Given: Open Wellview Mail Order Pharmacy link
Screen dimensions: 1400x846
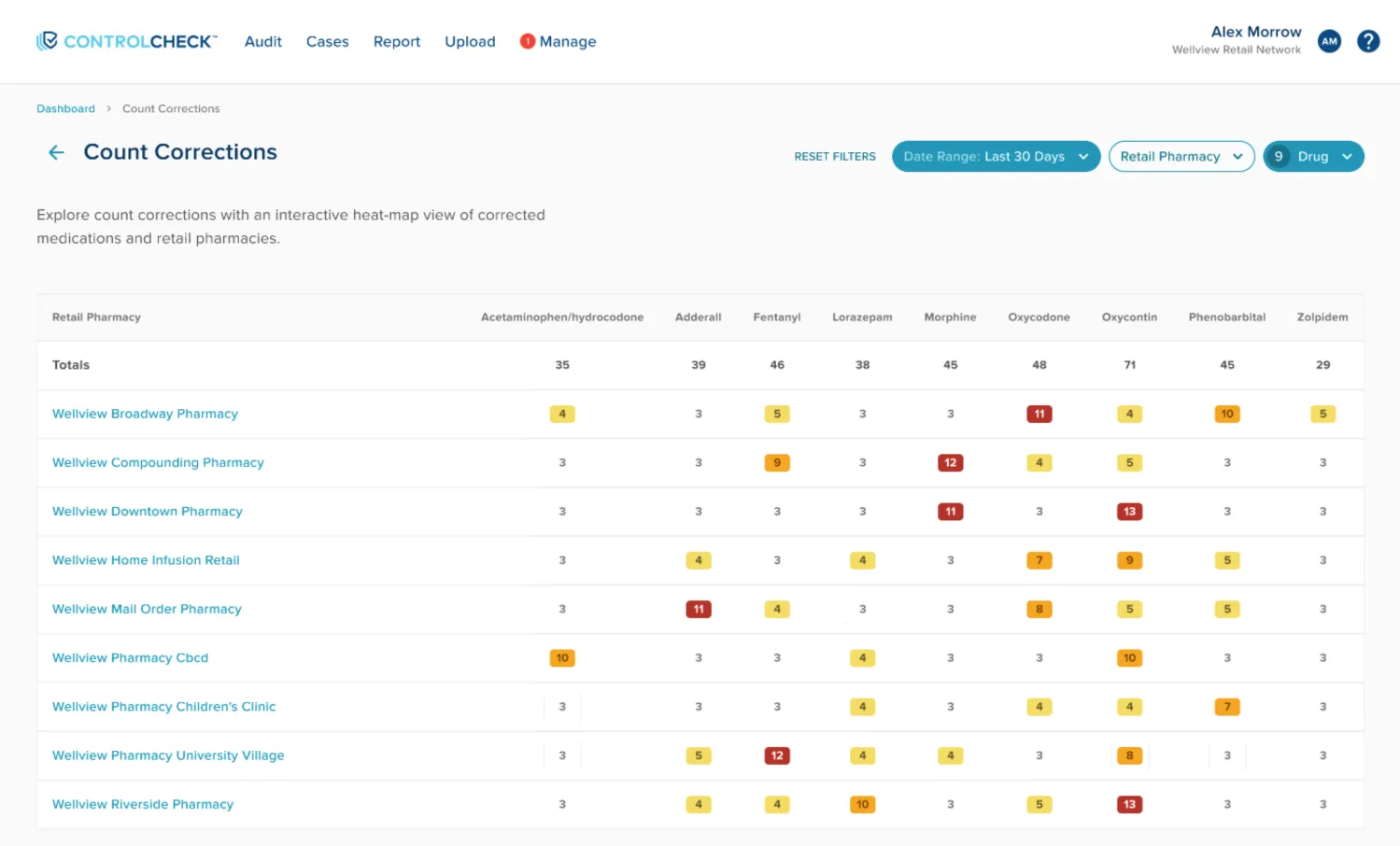Looking at the screenshot, I should (147, 609).
